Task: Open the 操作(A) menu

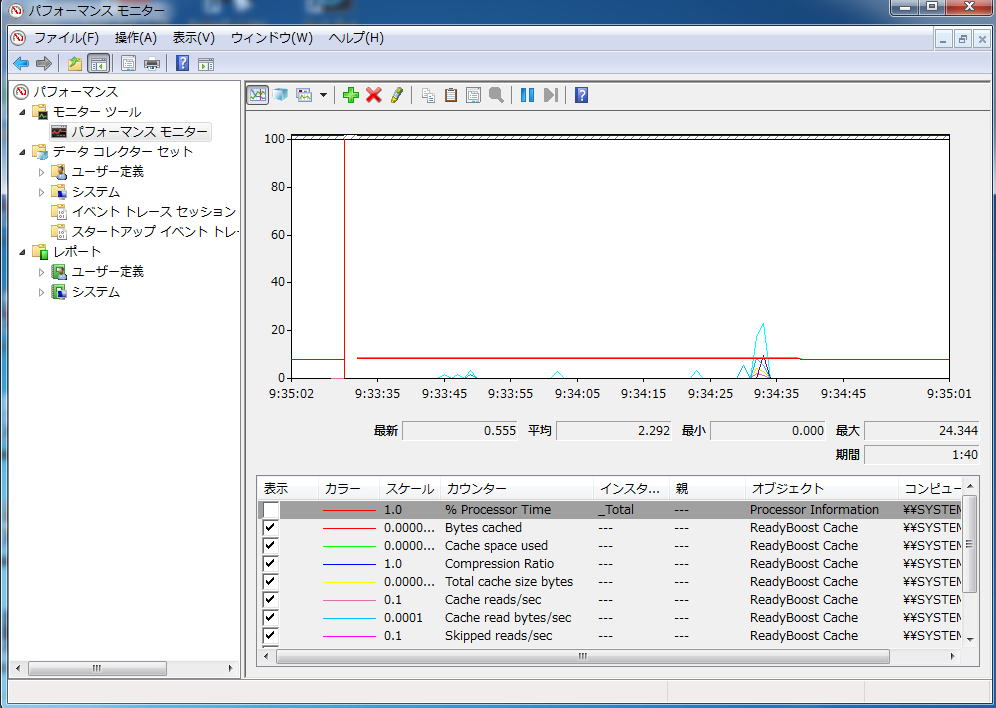Action: (x=136, y=38)
